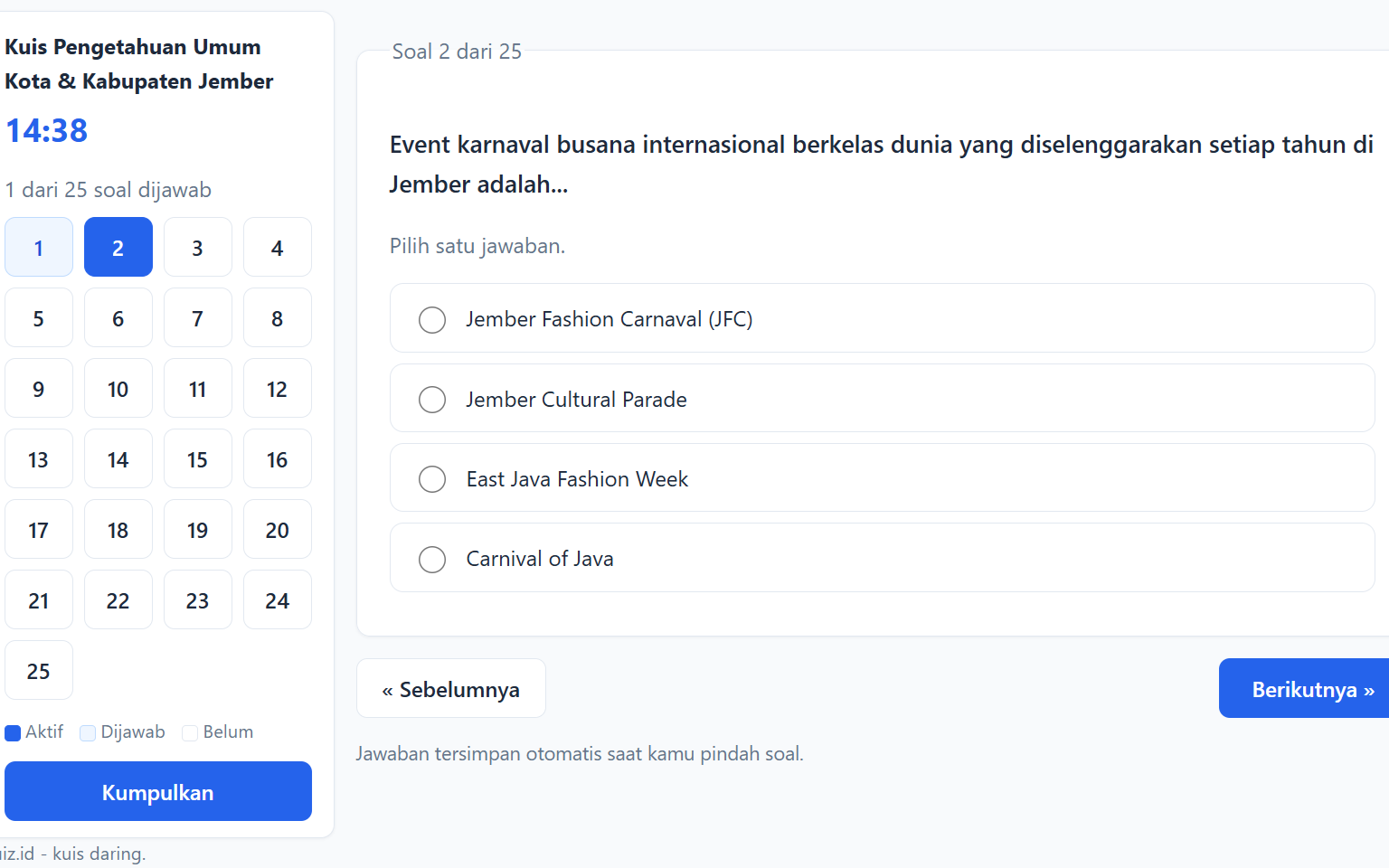Jump to question 19

pyautogui.click(x=198, y=529)
